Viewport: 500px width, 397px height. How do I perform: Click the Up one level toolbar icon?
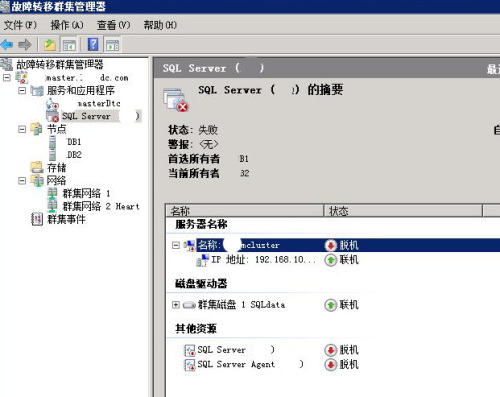pos(50,44)
